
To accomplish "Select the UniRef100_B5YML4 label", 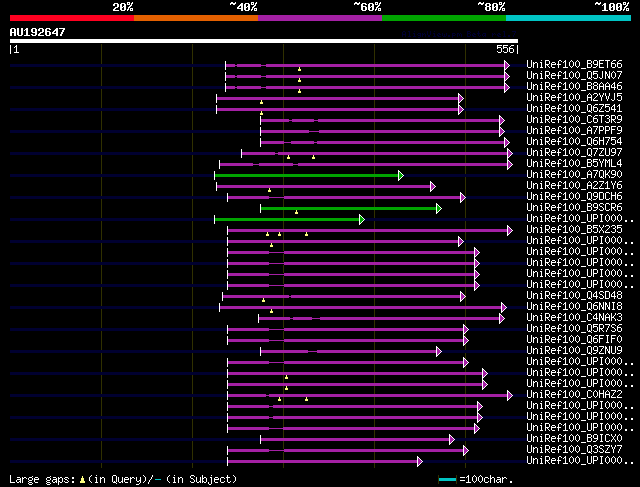I will click(574, 164).
